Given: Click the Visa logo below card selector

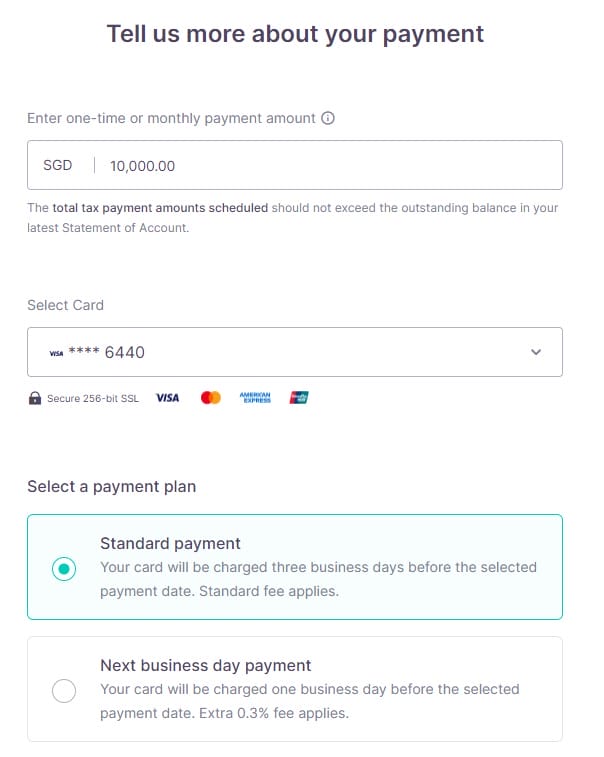Looking at the screenshot, I should (x=168, y=398).
